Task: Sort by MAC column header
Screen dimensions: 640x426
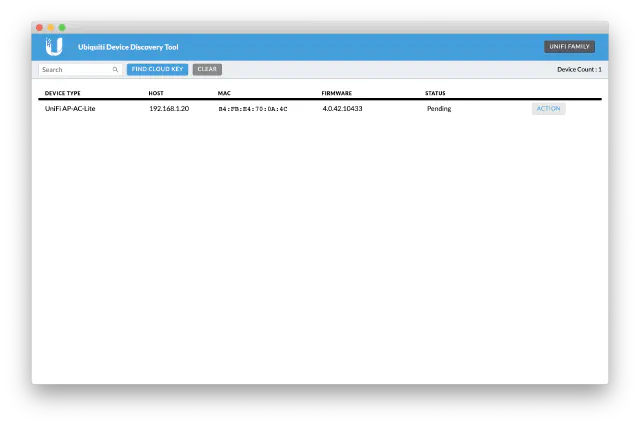Action: click(x=224, y=93)
